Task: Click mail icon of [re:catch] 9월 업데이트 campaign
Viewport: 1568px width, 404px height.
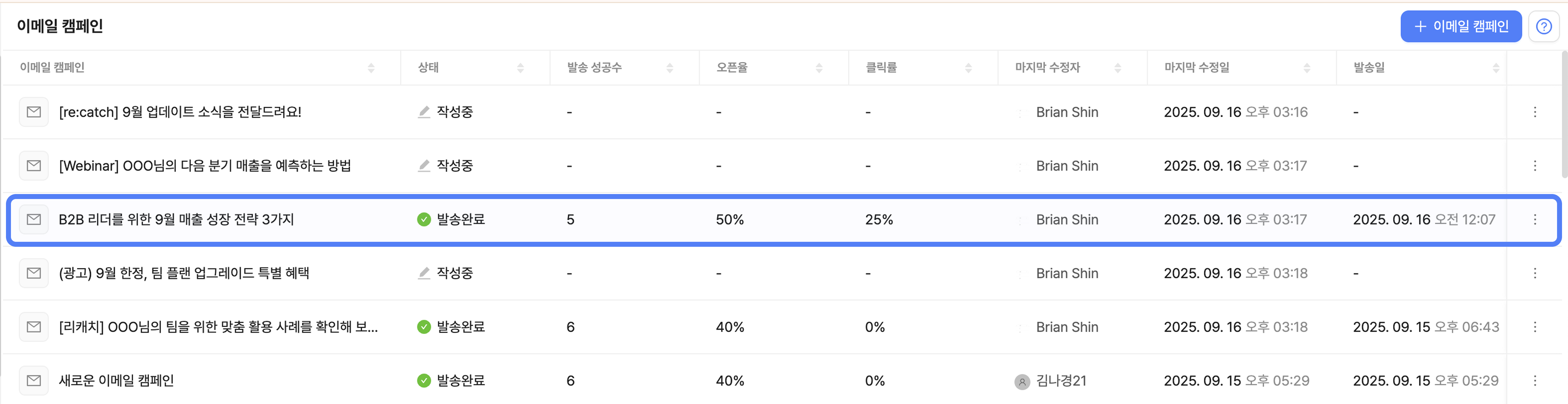Action: (x=34, y=112)
